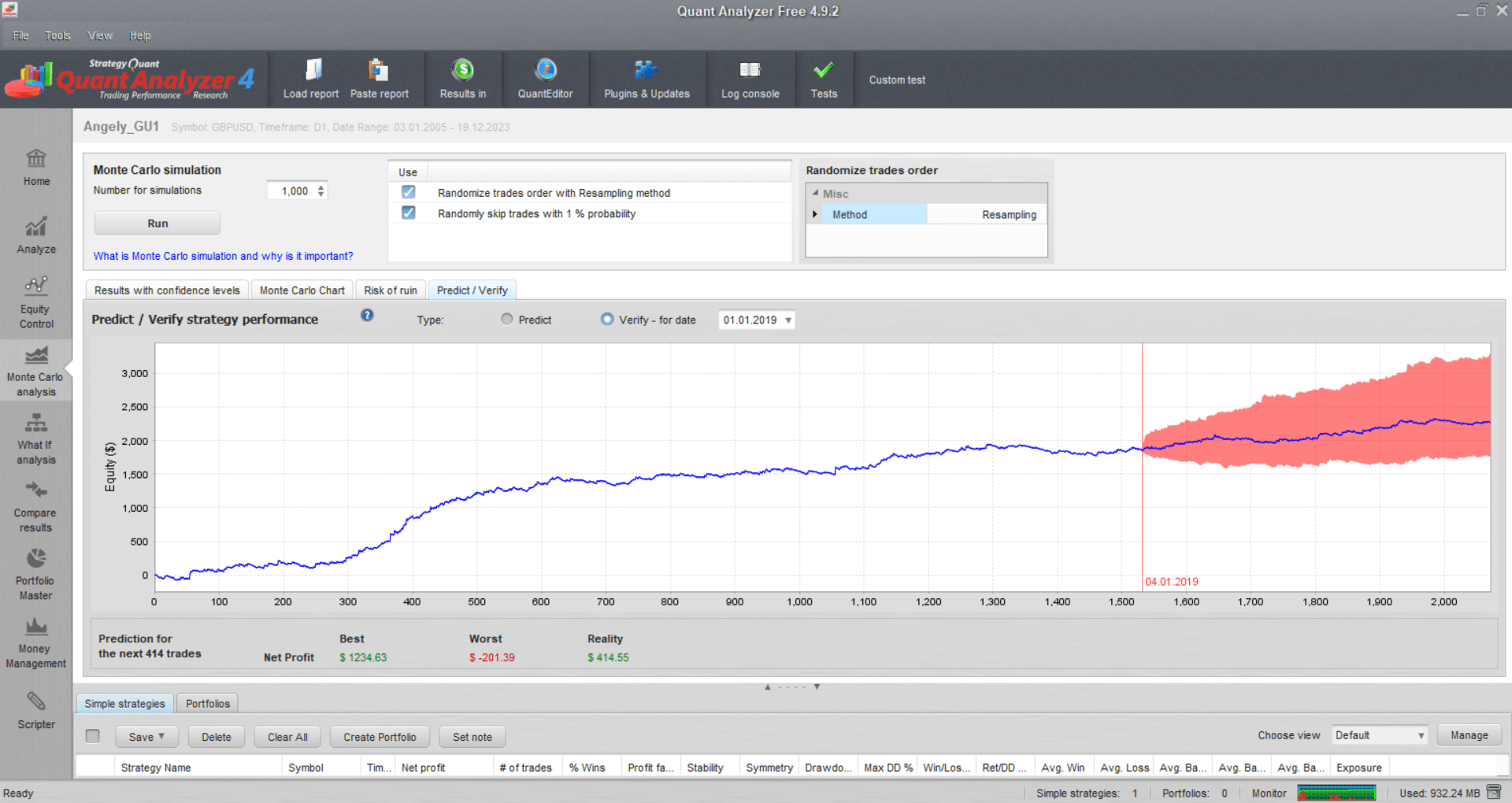This screenshot has height=803, width=1512.
Task: Open the Choose view Default dropdown
Action: coord(1379,735)
